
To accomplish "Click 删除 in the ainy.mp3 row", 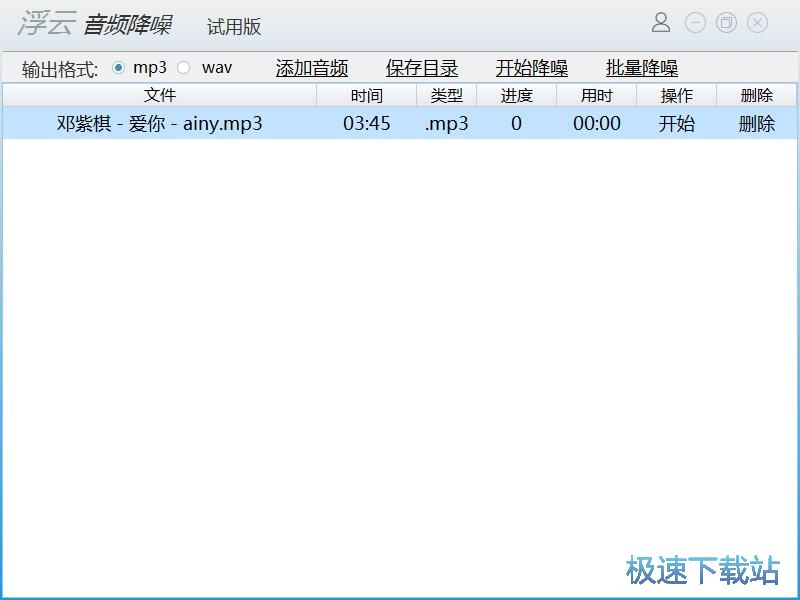I will point(757,123).
